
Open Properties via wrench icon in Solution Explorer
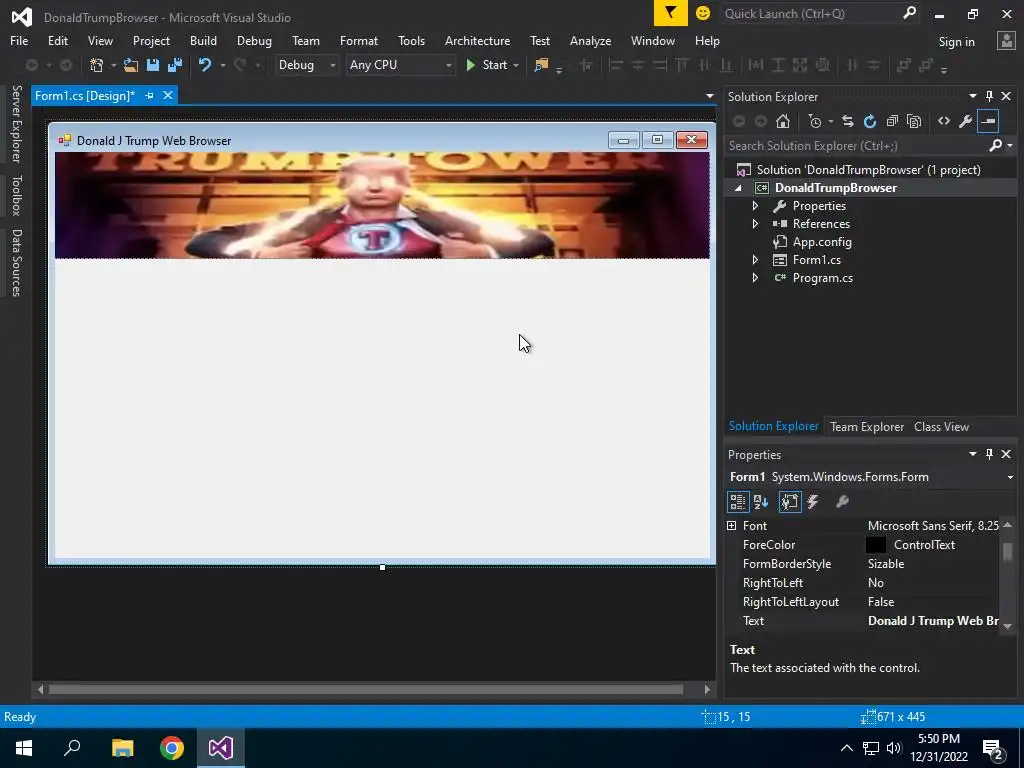965,121
